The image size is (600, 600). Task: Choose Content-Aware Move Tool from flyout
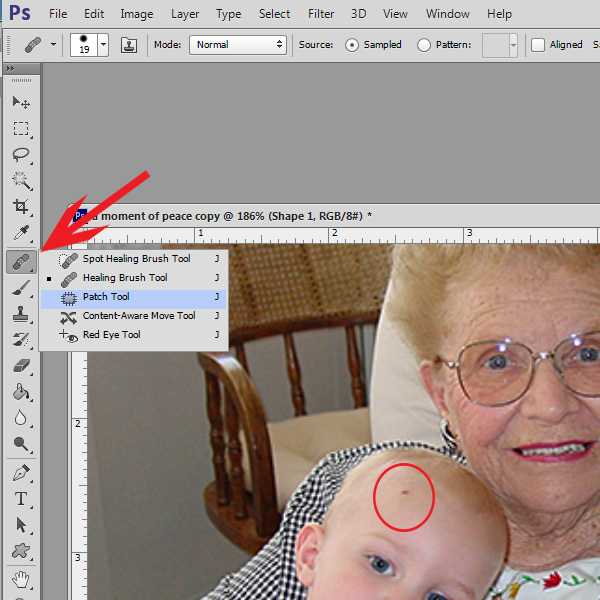pyautogui.click(x=134, y=316)
